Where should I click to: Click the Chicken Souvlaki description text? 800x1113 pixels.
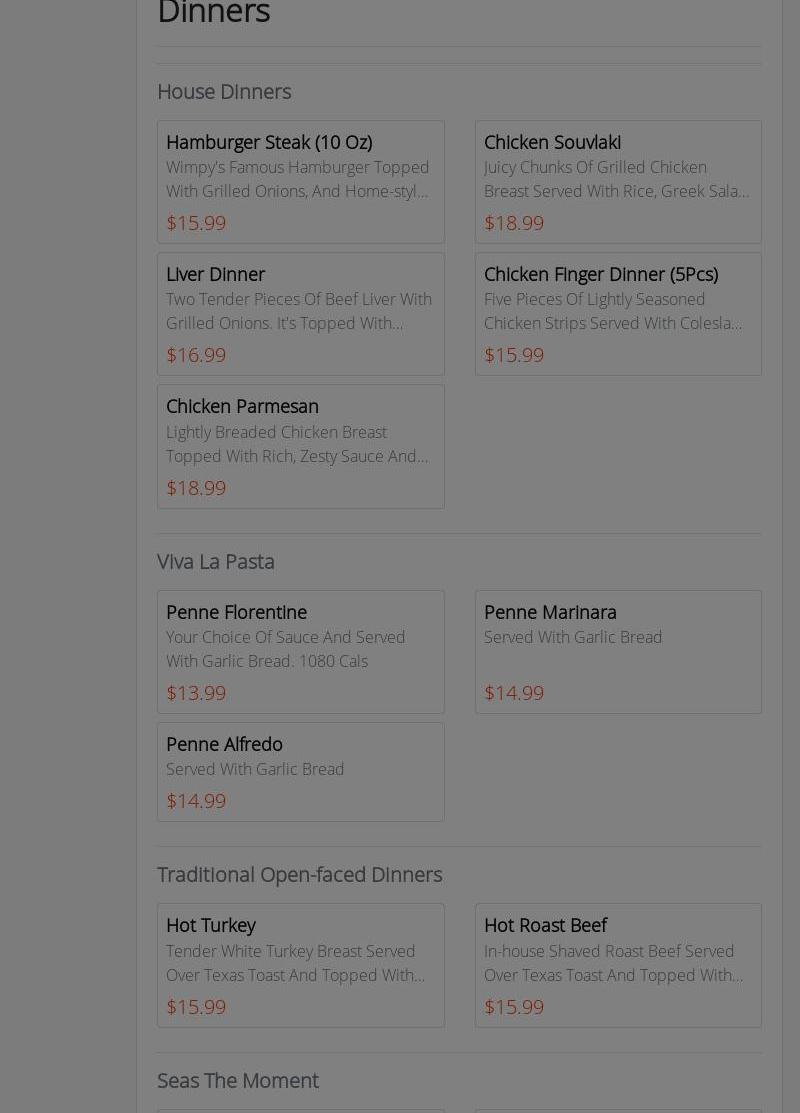(616, 179)
